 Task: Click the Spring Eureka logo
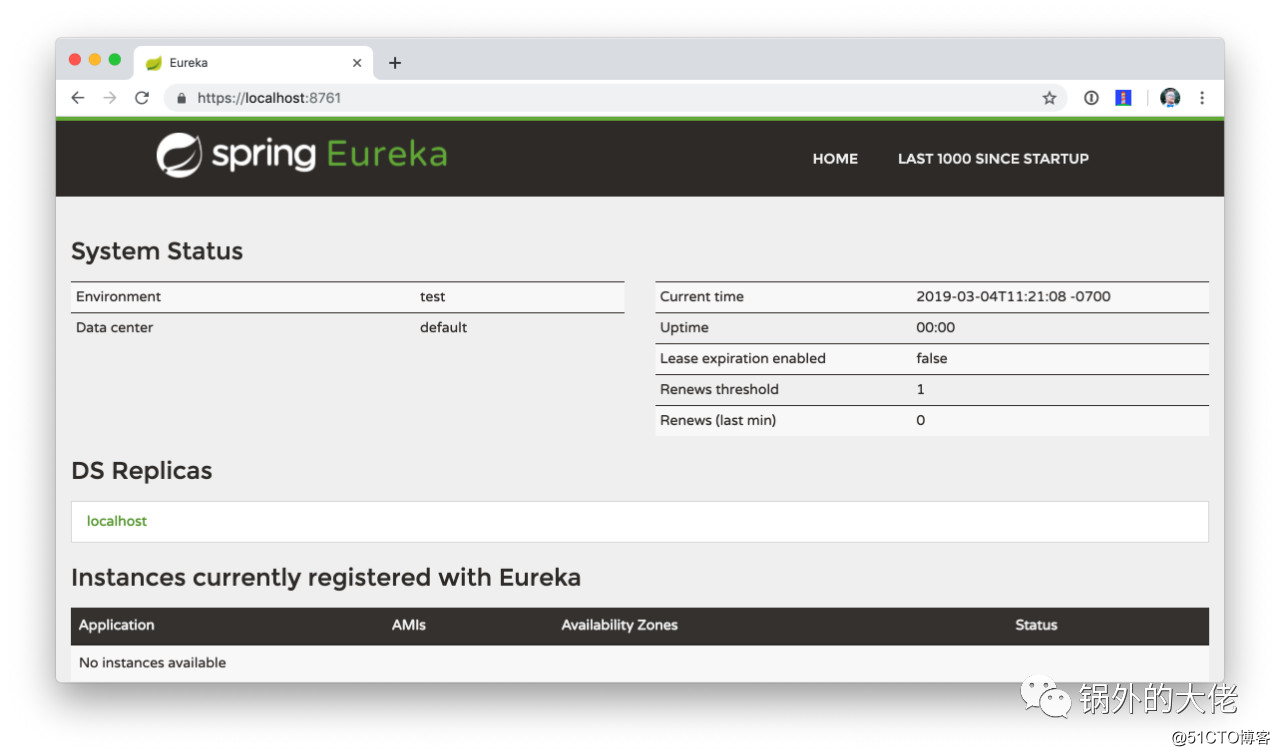click(x=301, y=155)
